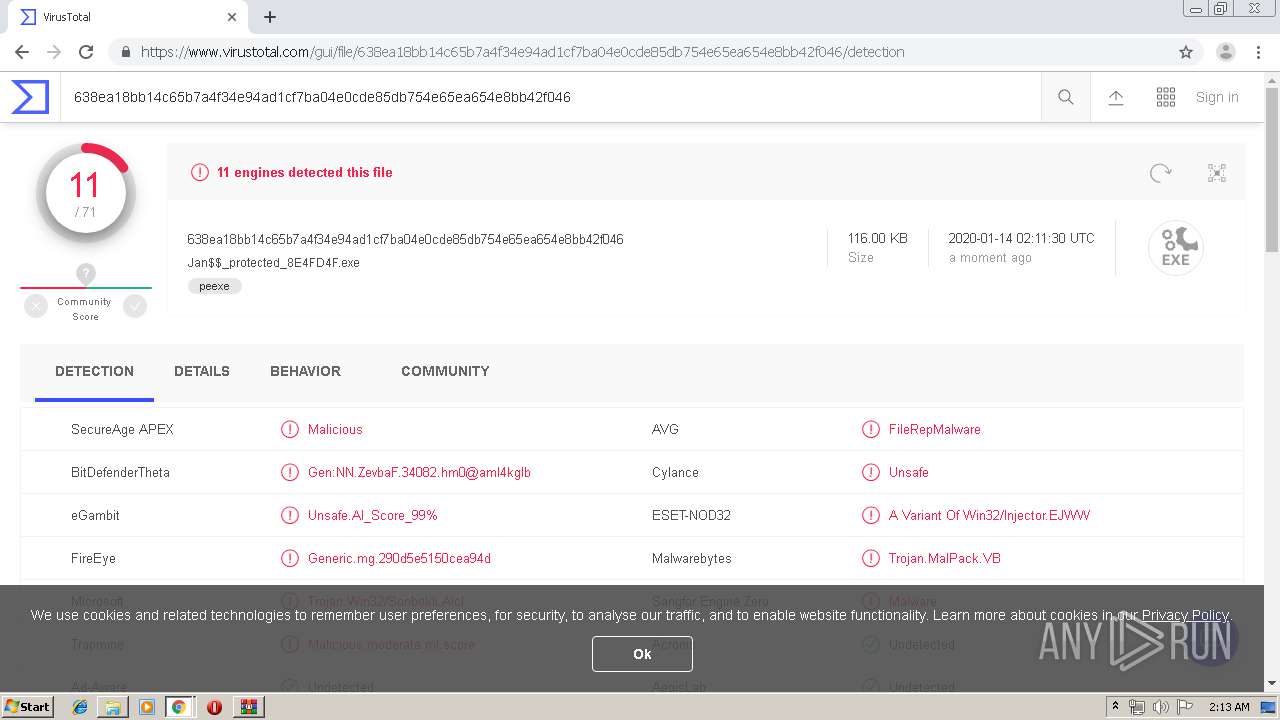This screenshot has width=1280, height=720.
Task: Click the 116.00 KB size value
Action: [877, 238]
